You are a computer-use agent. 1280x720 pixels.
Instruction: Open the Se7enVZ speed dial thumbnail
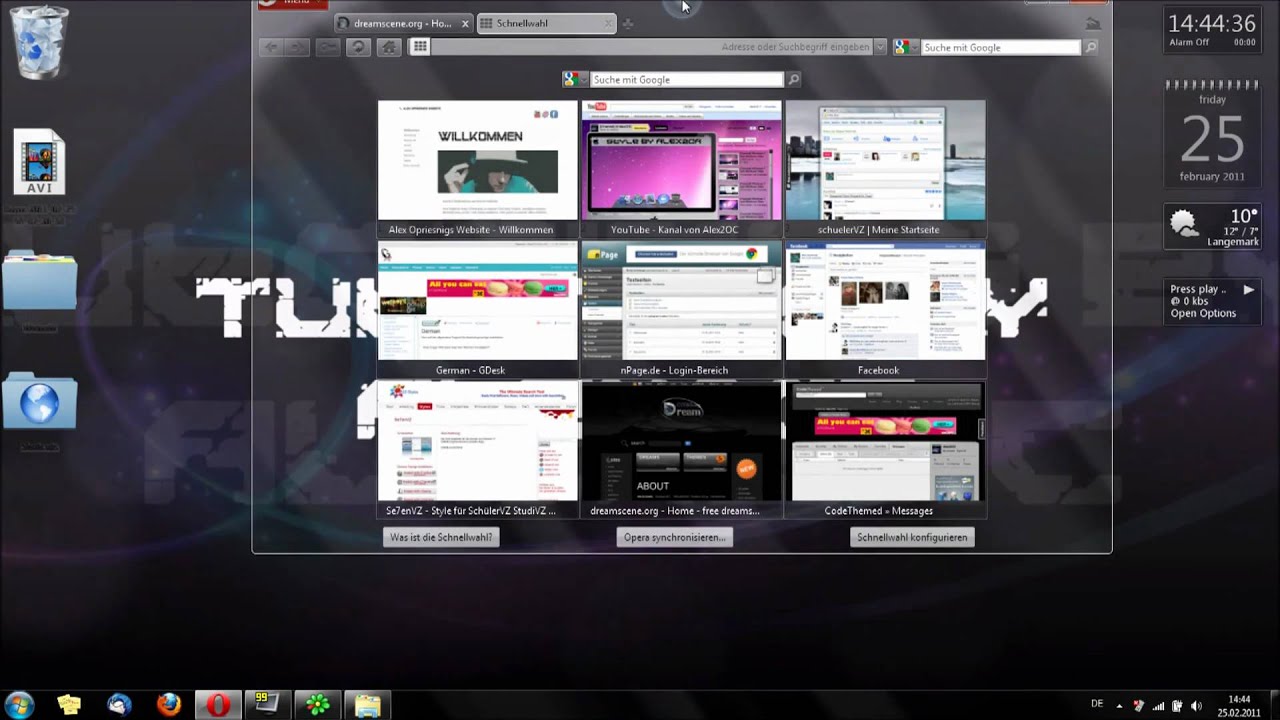coord(477,449)
